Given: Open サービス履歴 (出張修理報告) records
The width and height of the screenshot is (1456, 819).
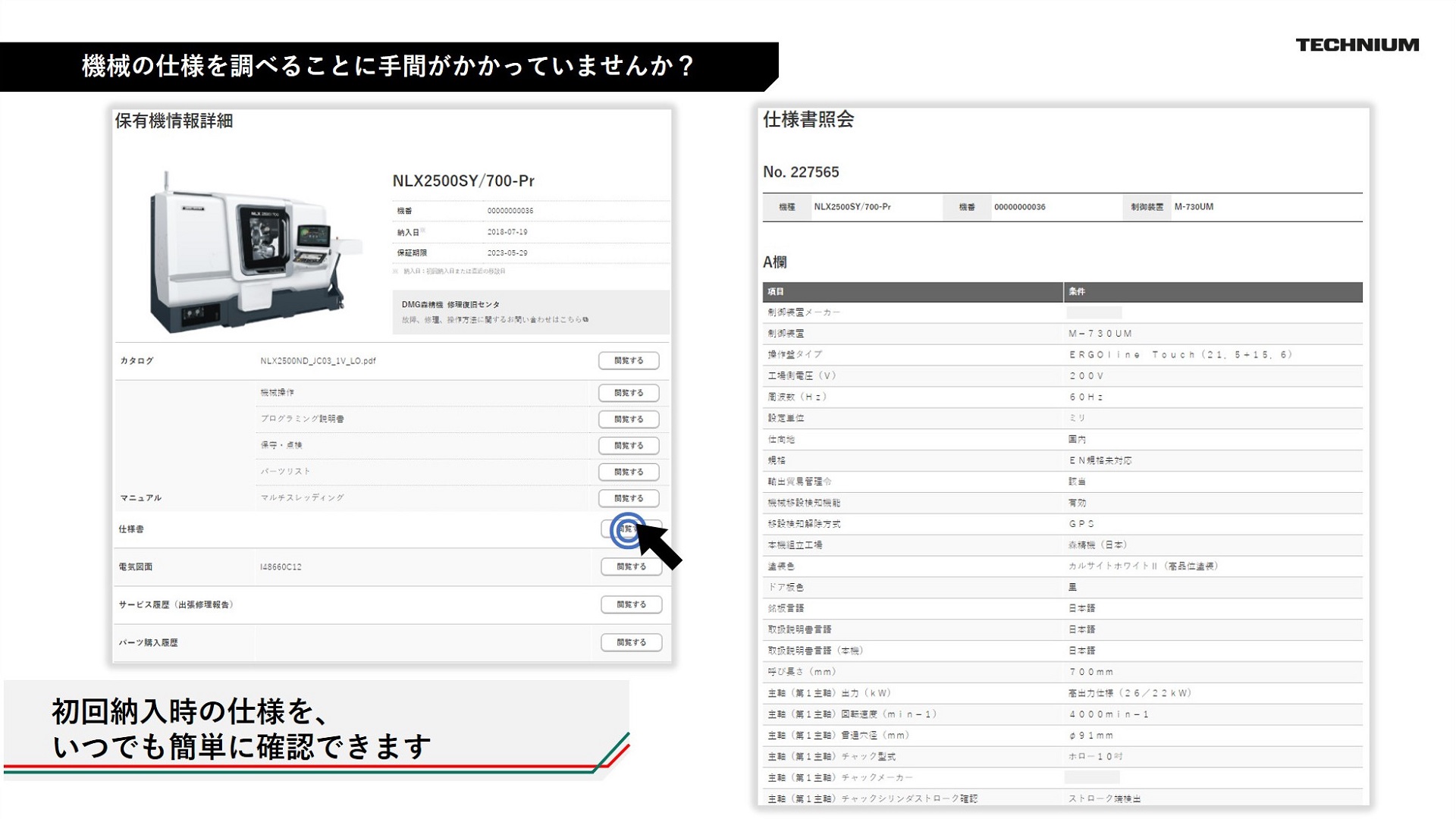Looking at the screenshot, I should pyautogui.click(x=631, y=604).
